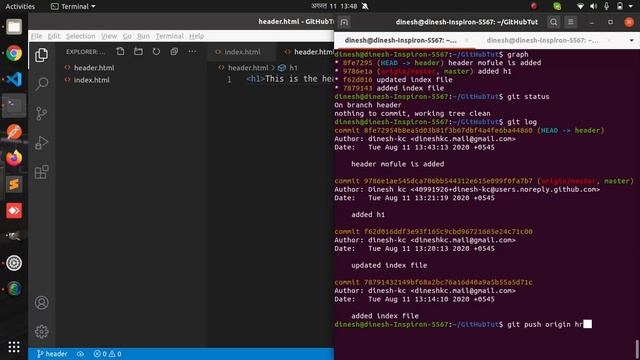Screen dimensions: 640x360
Task: Open the volume indicator in top bar
Action: (x=593, y=6)
